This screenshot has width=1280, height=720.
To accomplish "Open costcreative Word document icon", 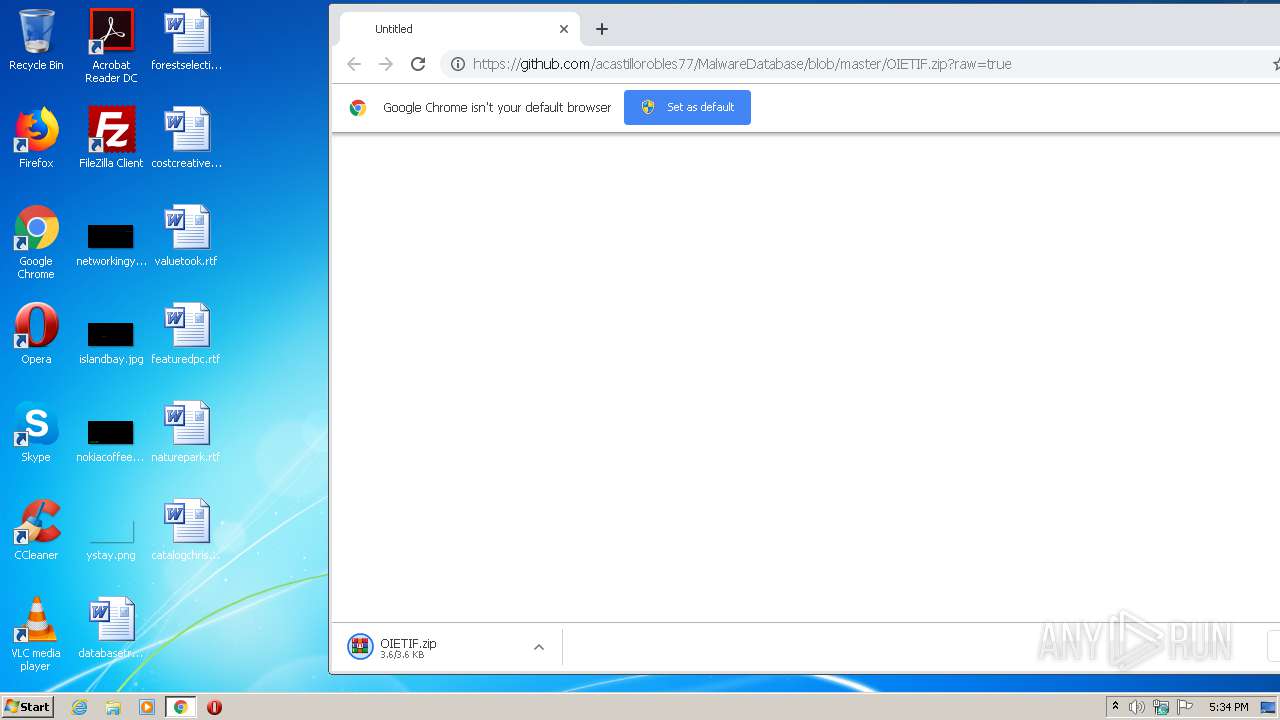I will (x=186, y=138).
